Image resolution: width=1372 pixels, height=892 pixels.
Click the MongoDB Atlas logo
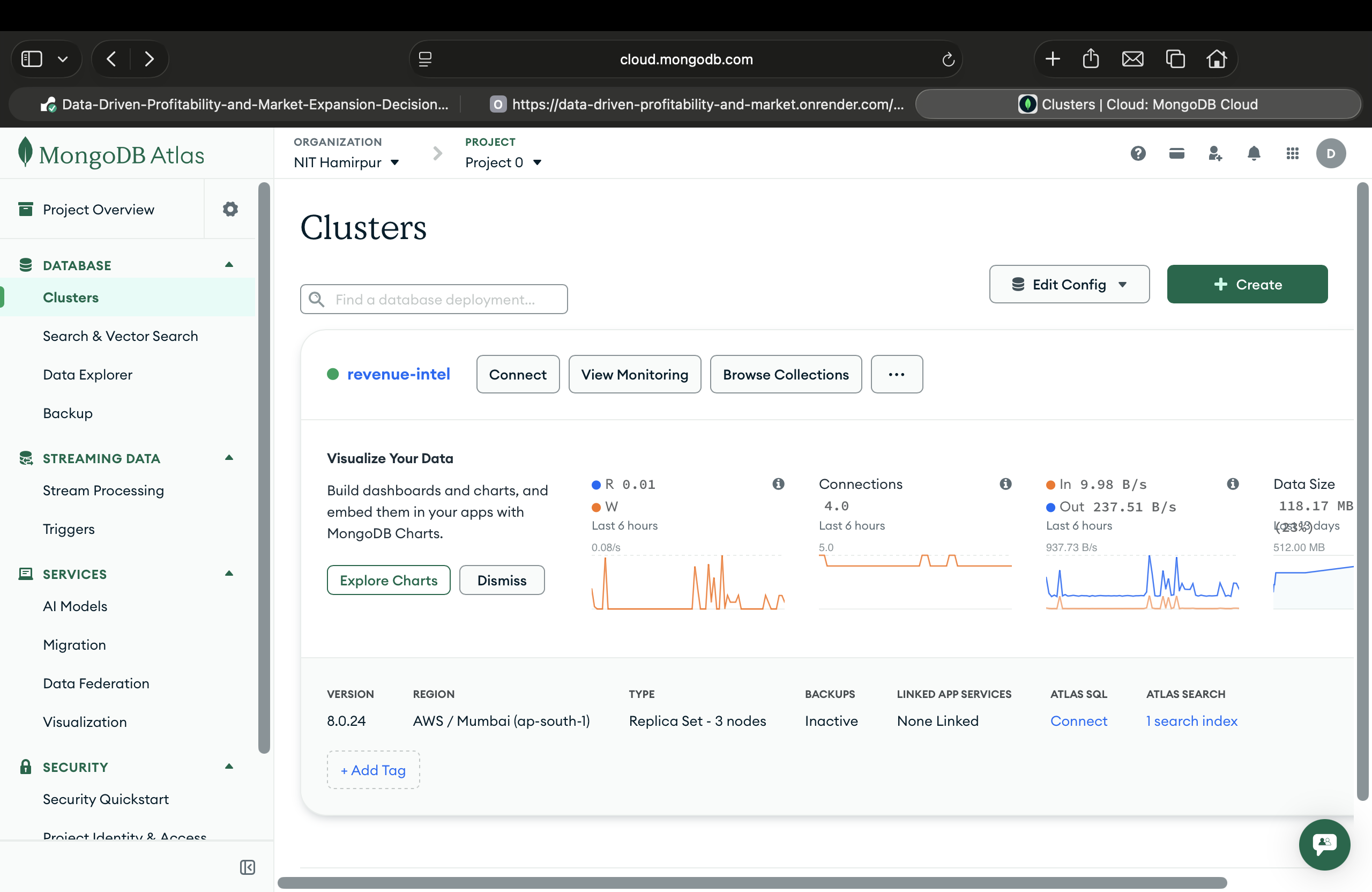click(111, 153)
